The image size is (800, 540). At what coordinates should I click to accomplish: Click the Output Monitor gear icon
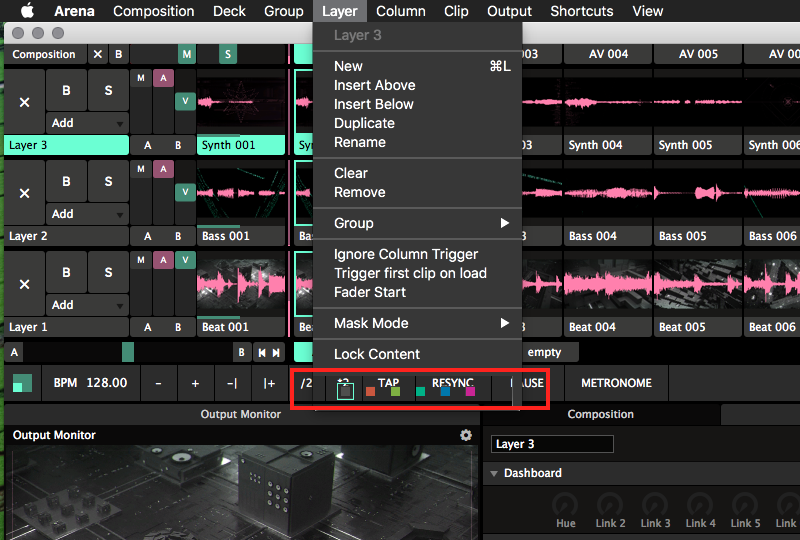(x=465, y=435)
